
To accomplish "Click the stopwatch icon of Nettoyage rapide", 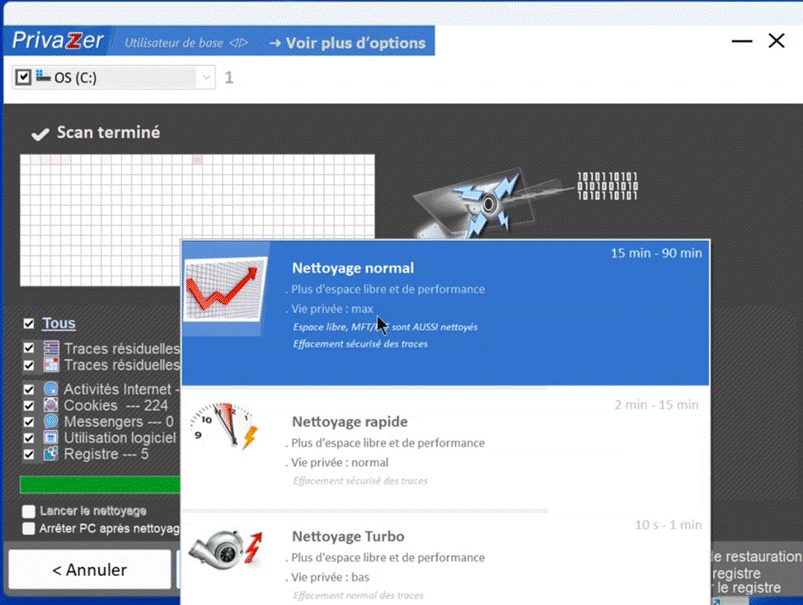I will coord(223,426).
